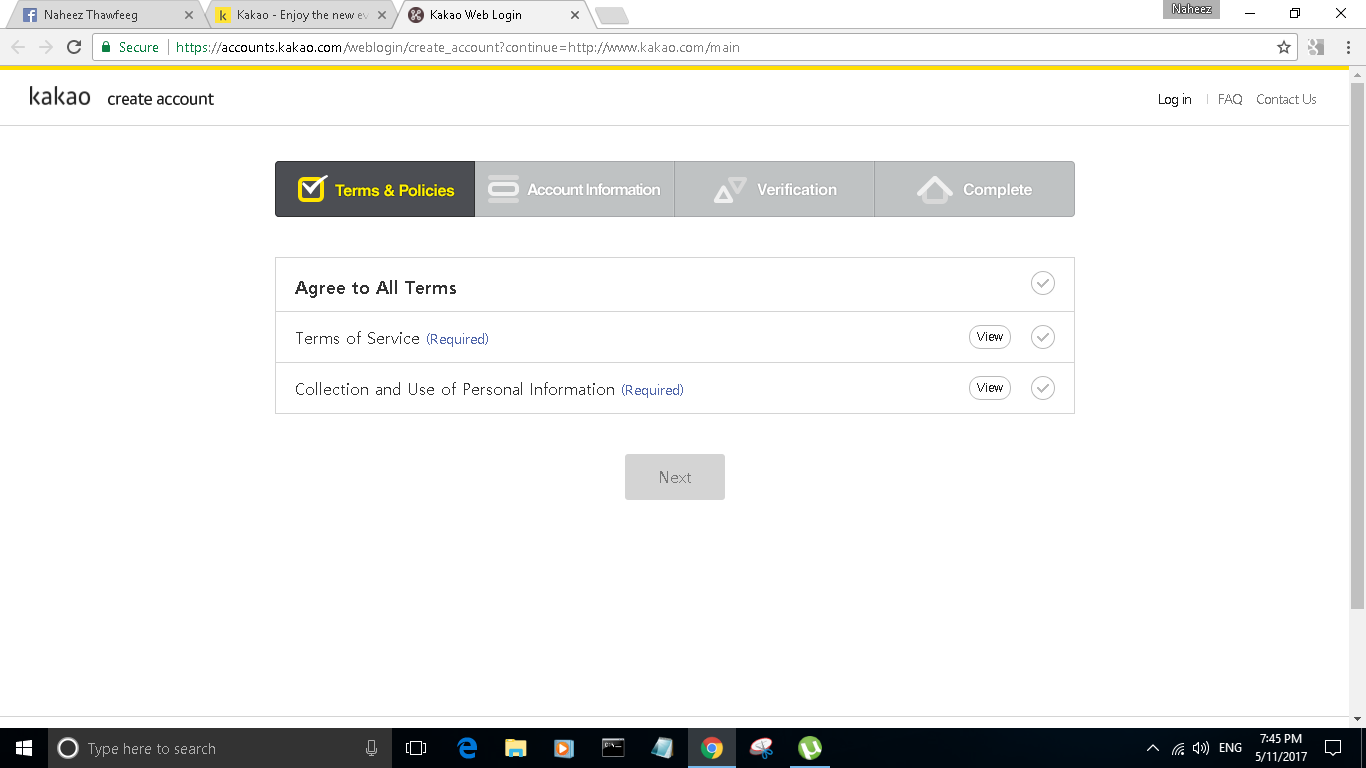Click the Cortana search box
Image resolution: width=1366 pixels, height=768 pixels.
219,748
